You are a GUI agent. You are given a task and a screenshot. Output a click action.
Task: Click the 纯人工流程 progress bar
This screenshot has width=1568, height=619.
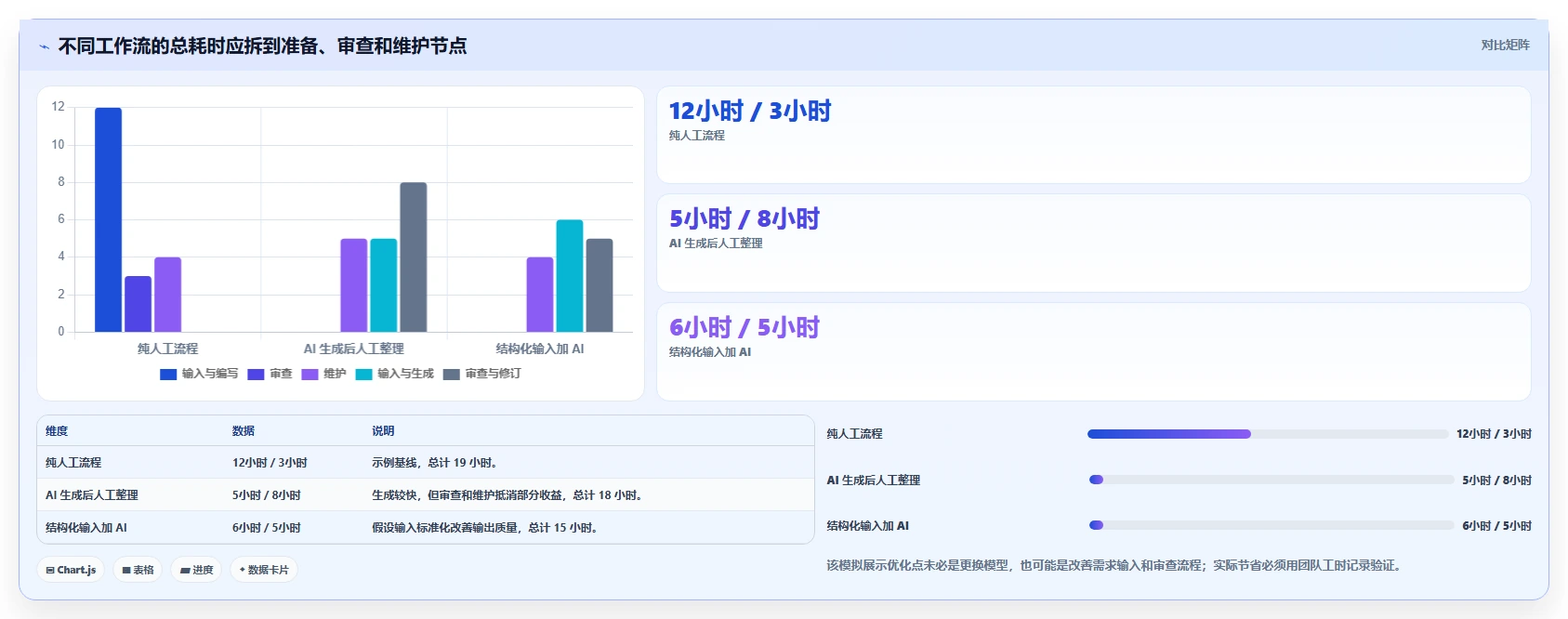pos(1268,434)
